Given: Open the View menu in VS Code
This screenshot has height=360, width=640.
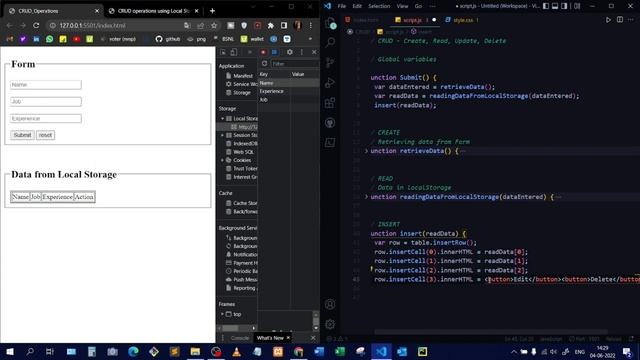Looking at the screenshot, I should coord(402,6).
